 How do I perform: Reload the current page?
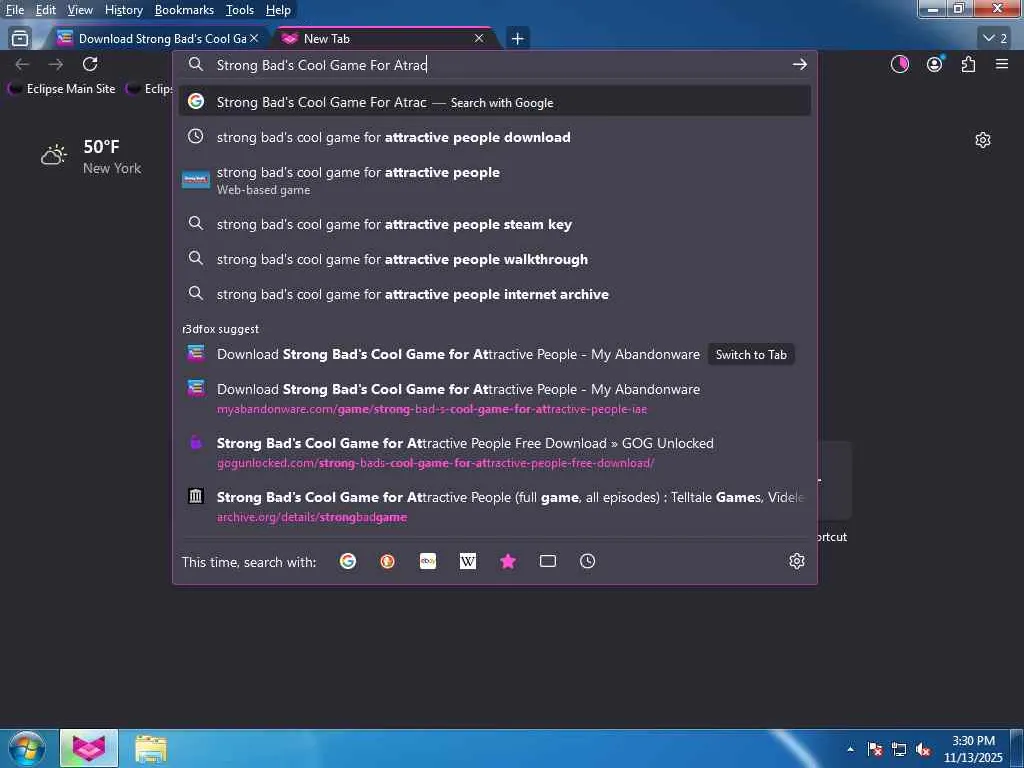click(x=90, y=64)
